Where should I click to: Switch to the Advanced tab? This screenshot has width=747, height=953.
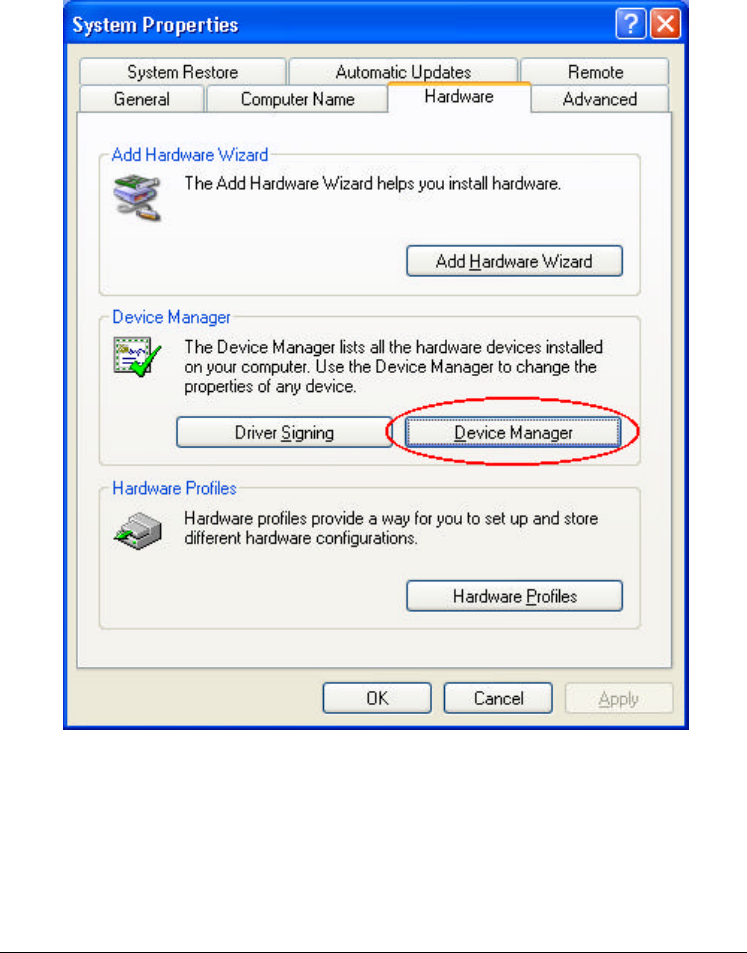coord(599,98)
